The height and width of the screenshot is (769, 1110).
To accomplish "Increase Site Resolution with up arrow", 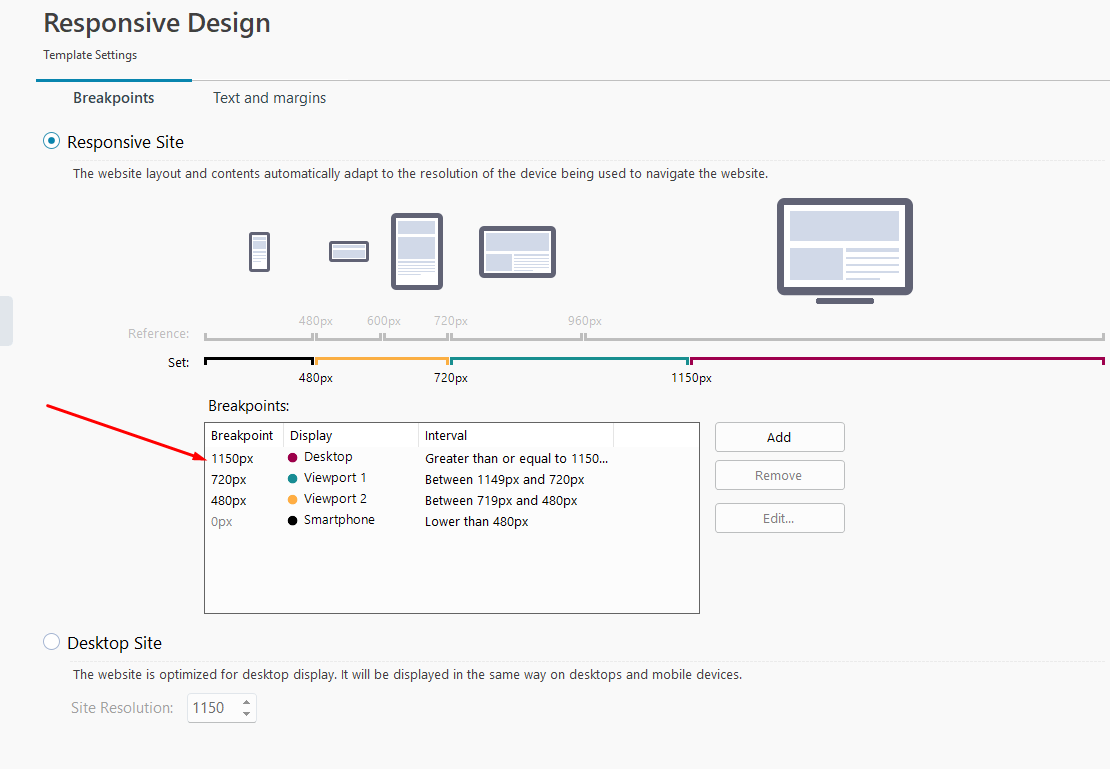I will 246,702.
